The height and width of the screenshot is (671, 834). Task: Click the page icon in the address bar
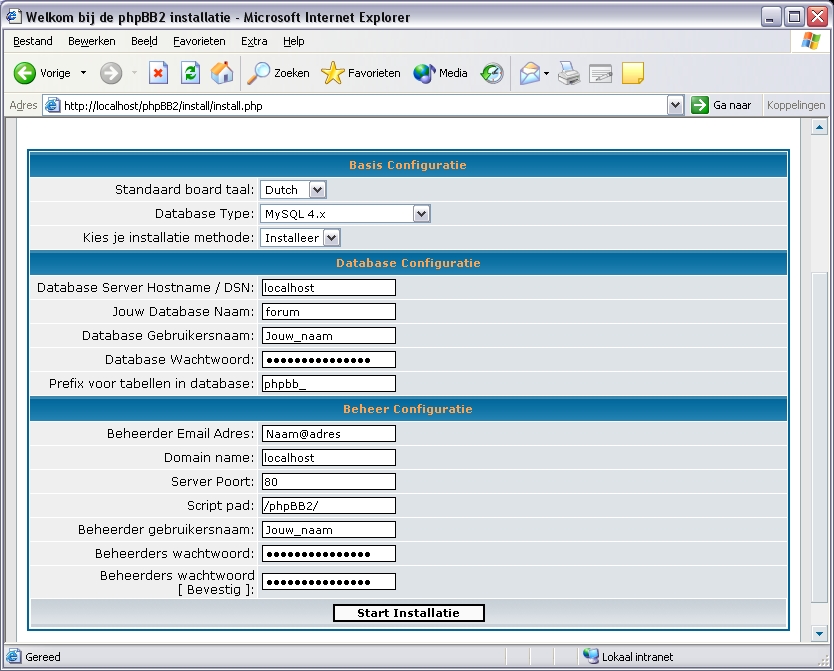52,105
